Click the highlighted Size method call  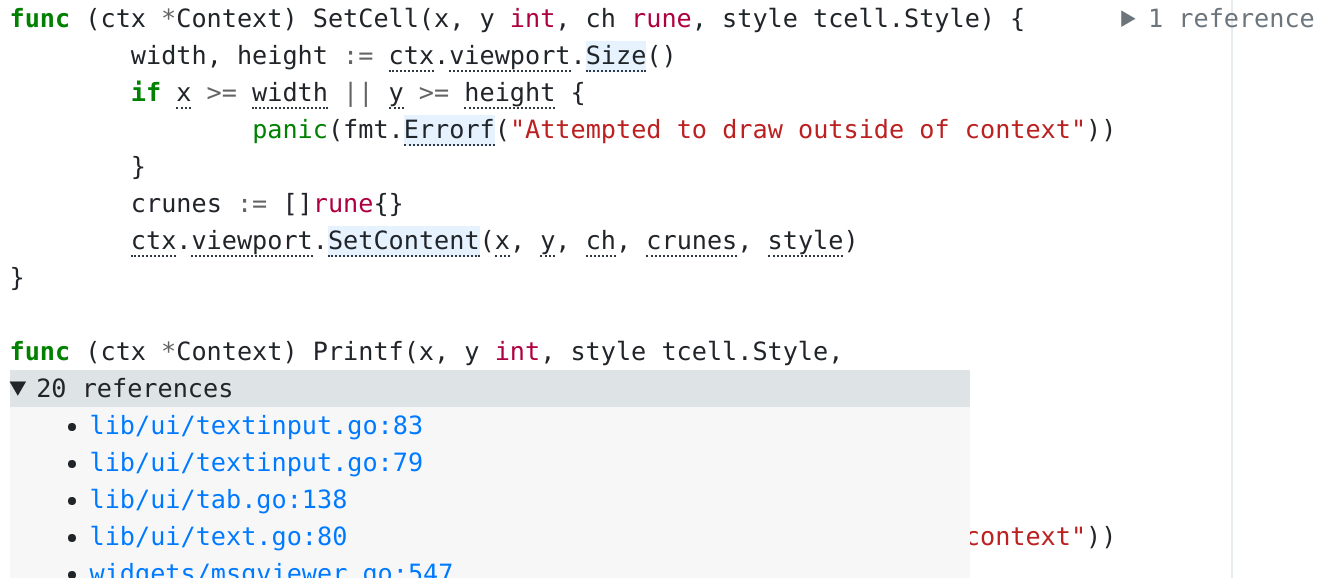coord(616,56)
